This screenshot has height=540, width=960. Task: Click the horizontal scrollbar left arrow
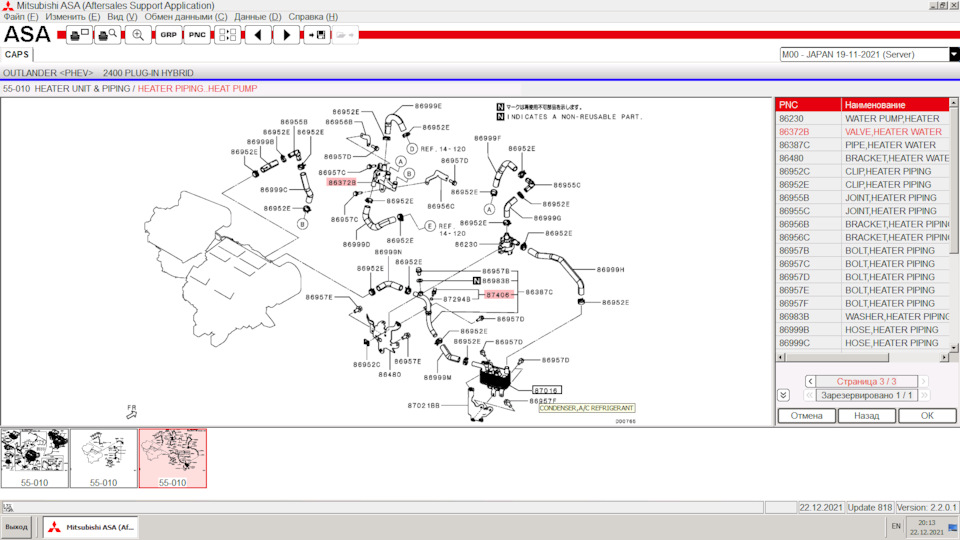click(781, 357)
